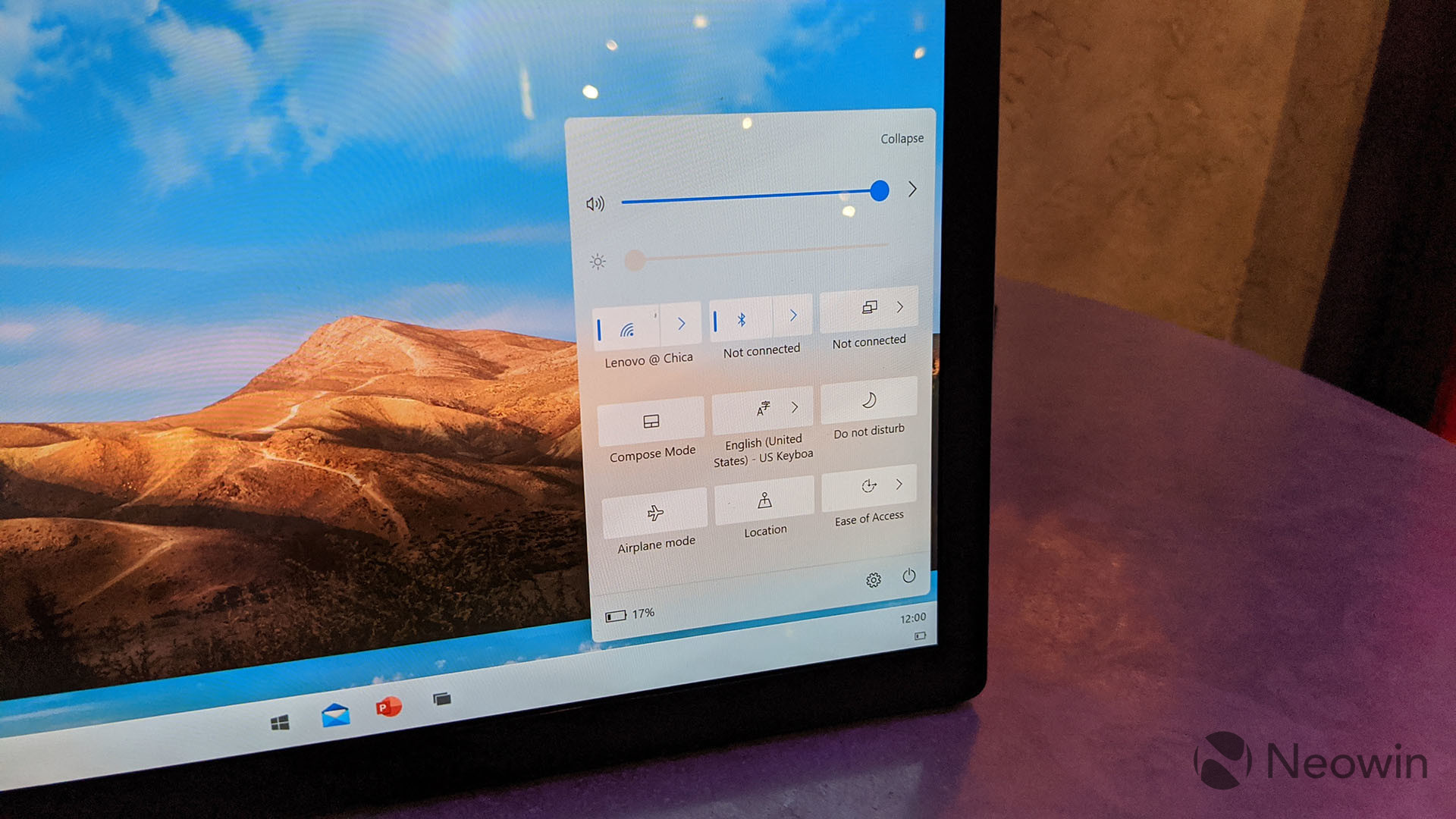Image resolution: width=1456 pixels, height=819 pixels.
Task: Toggle Location services on
Action: 764,511
